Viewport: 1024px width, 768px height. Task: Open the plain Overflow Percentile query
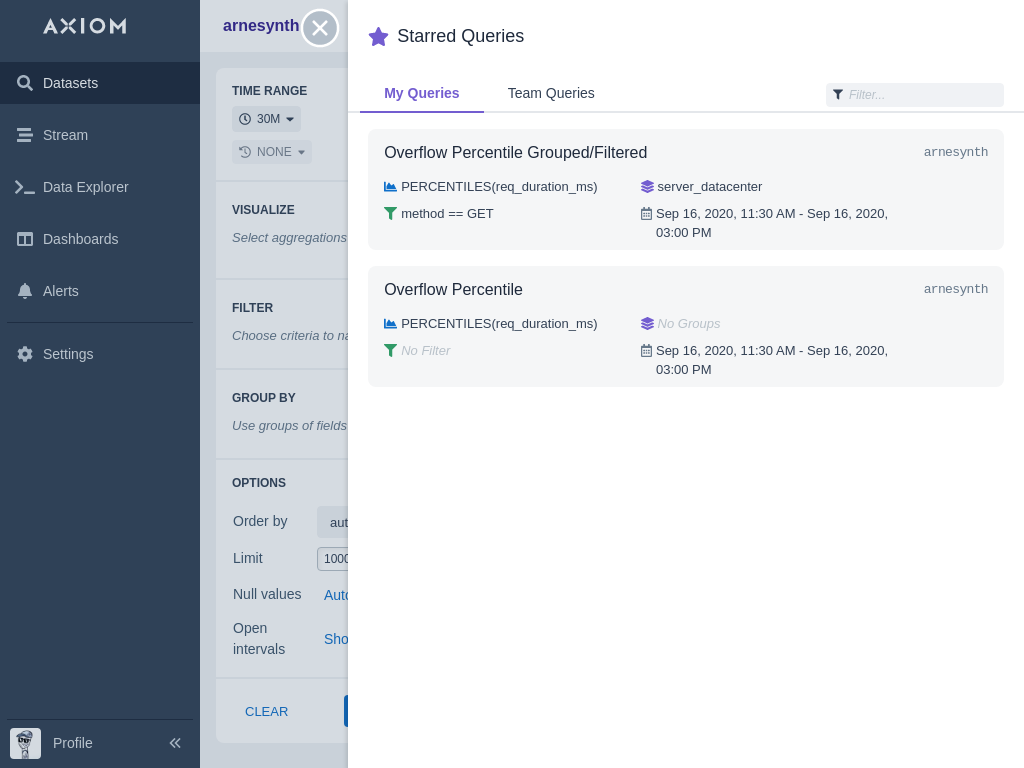point(453,290)
